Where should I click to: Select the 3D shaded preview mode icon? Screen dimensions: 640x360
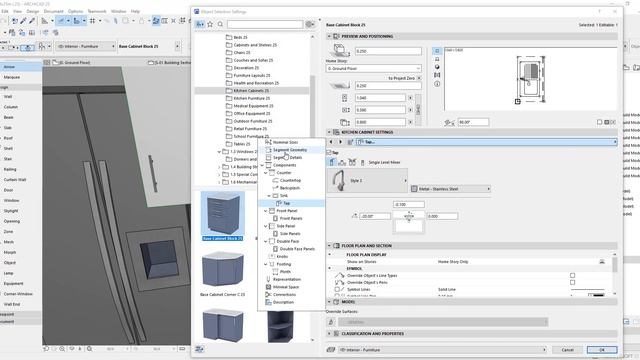pos(437,67)
